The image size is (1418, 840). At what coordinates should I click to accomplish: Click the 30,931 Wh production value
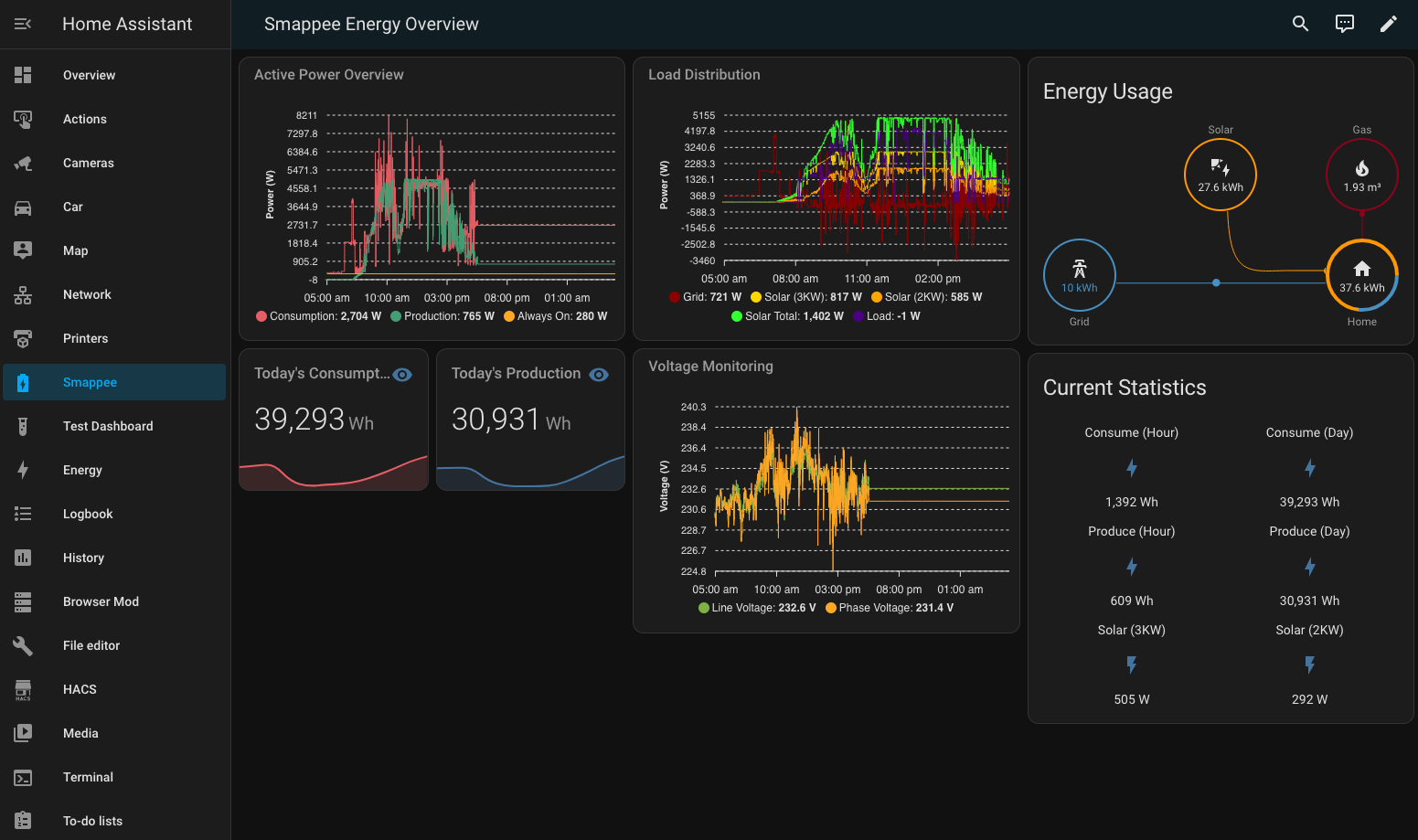coord(511,420)
